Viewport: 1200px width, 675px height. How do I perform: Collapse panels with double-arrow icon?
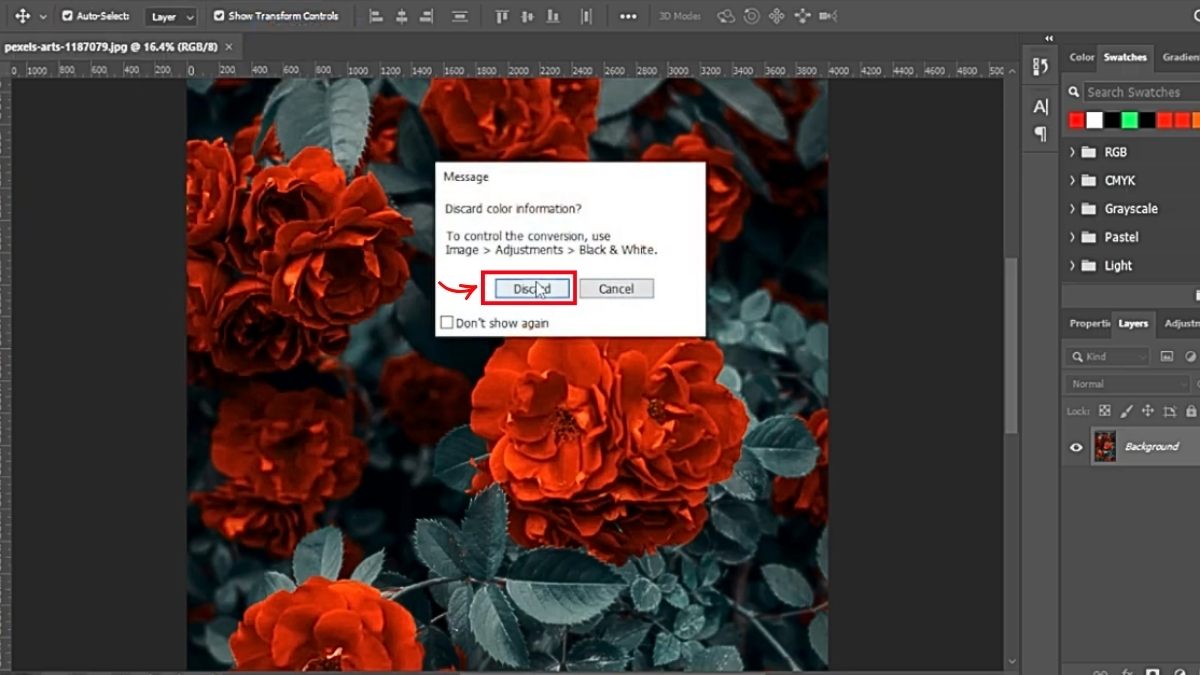[1048, 39]
